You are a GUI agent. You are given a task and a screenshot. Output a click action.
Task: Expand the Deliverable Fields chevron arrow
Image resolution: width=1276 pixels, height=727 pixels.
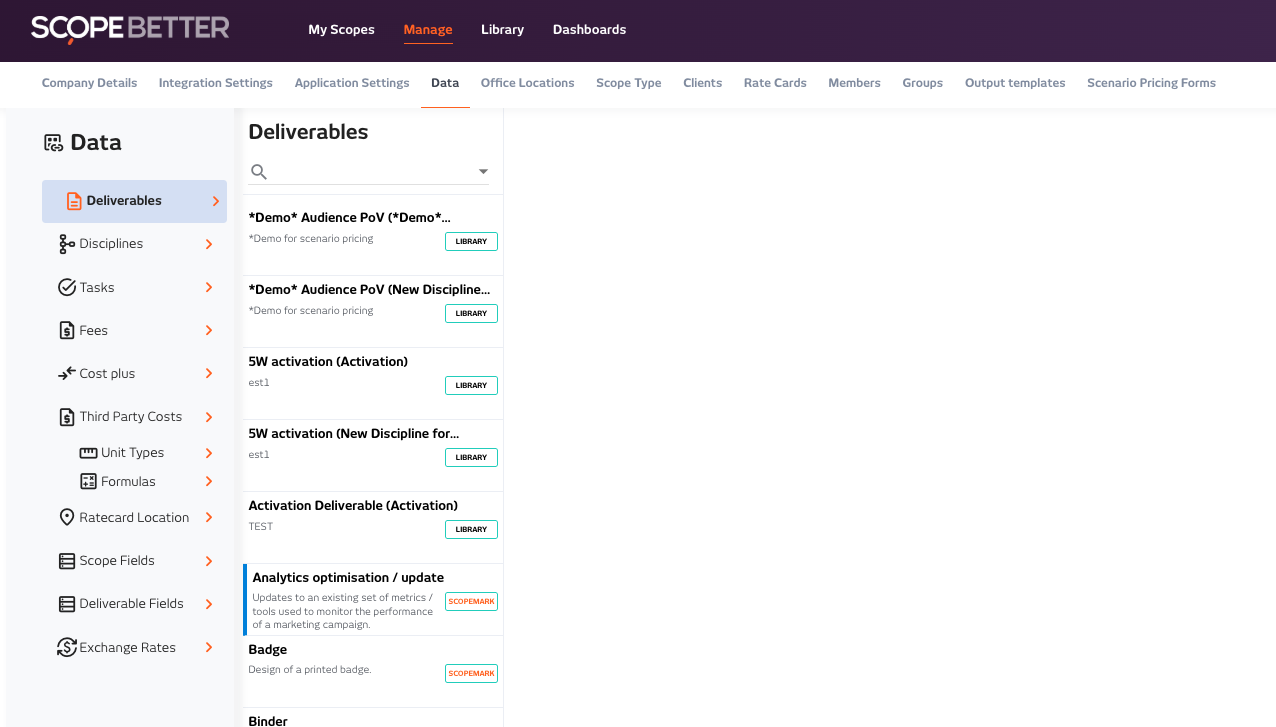209,604
